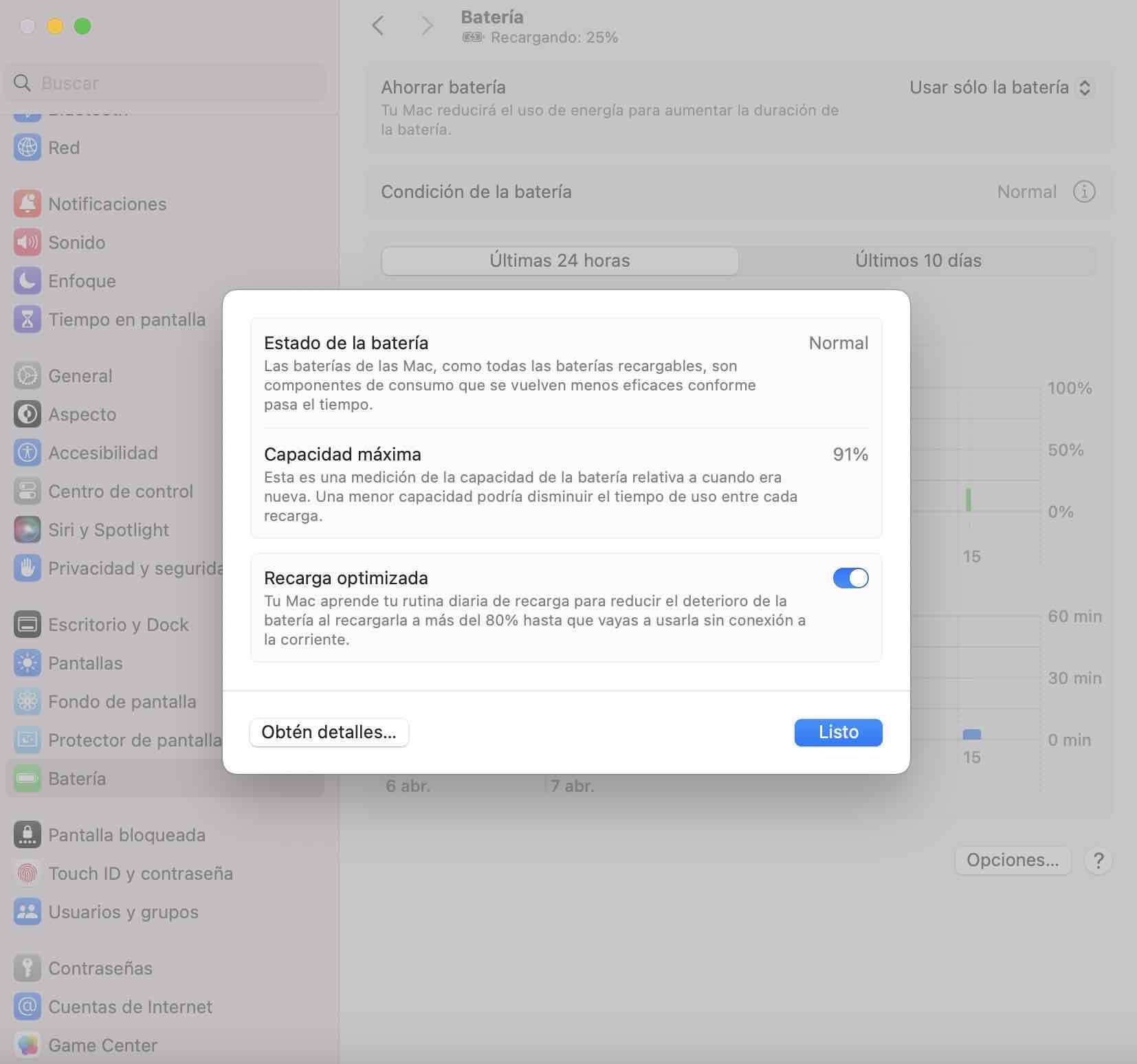Switch to the Últimos 10 días tab
This screenshot has height=1064, width=1137.
click(x=918, y=261)
